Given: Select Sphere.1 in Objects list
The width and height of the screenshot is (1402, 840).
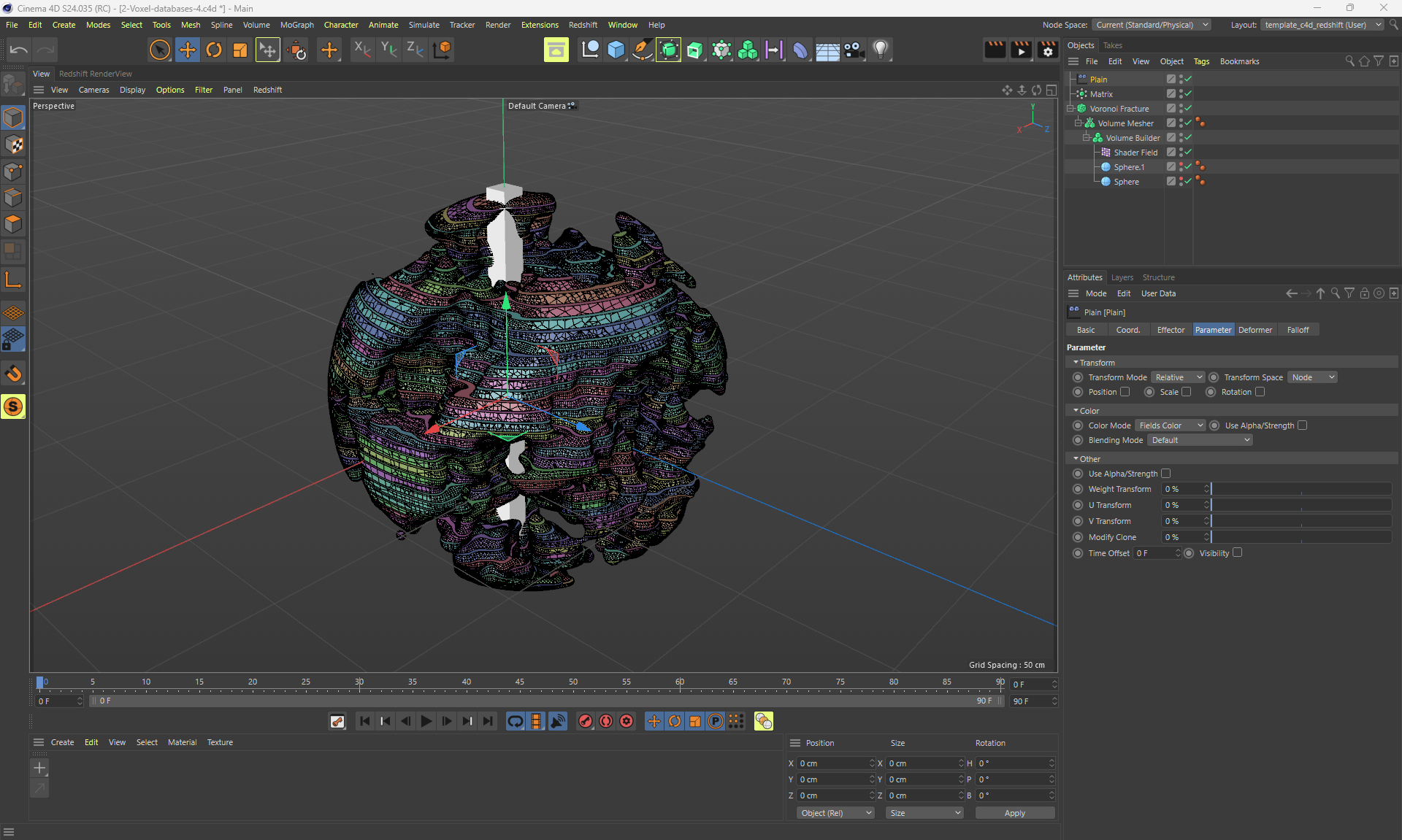Looking at the screenshot, I should (1129, 167).
